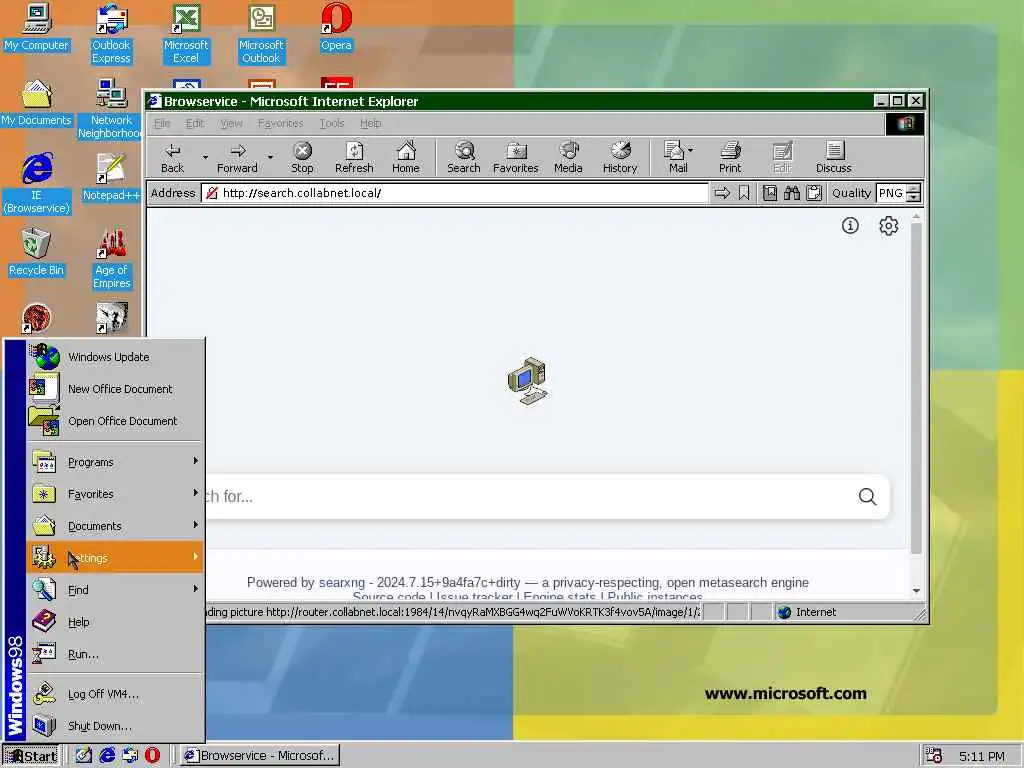The image size is (1024, 768).
Task: Refresh the current page
Action: pos(354,157)
